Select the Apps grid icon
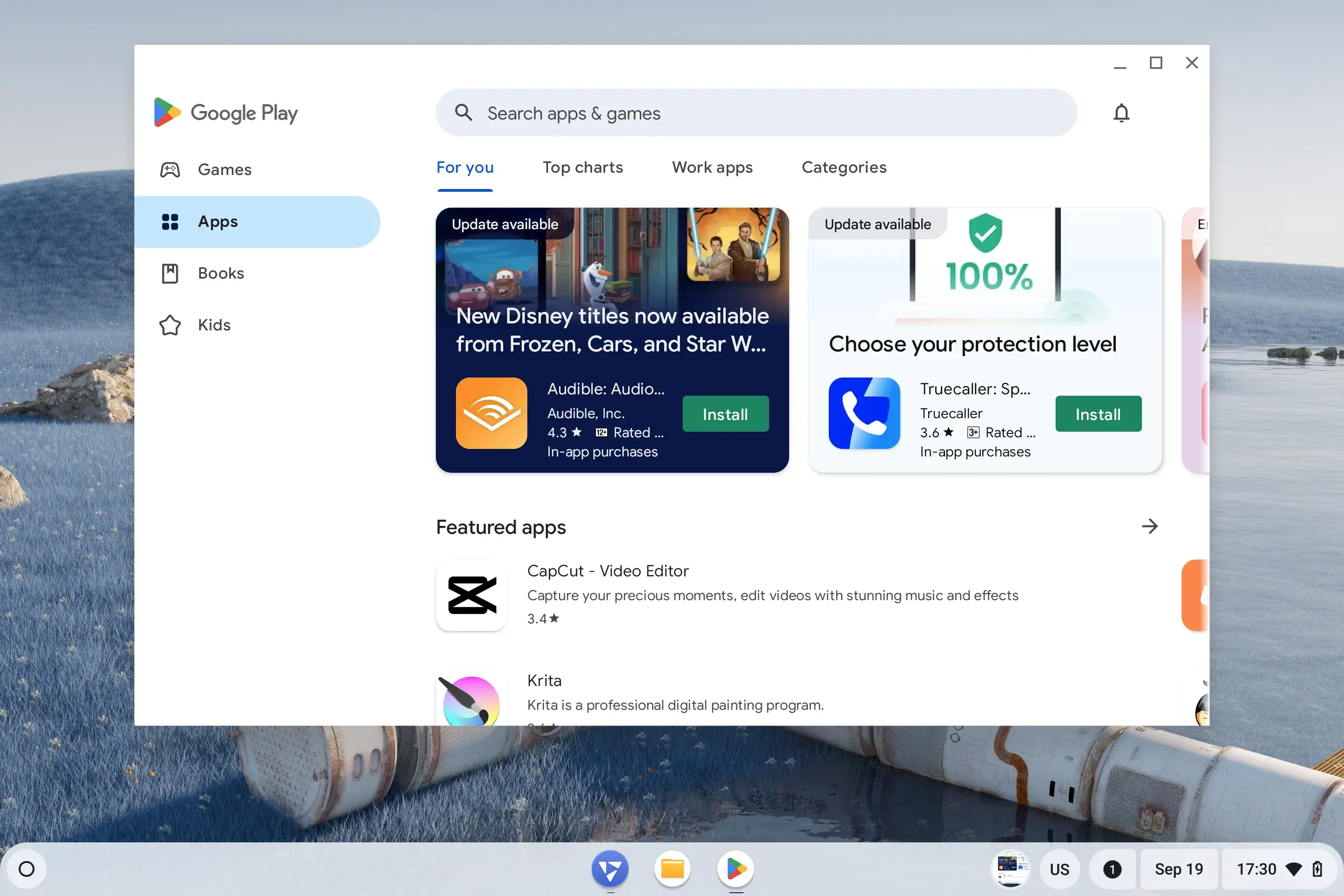 coord(170,222)
